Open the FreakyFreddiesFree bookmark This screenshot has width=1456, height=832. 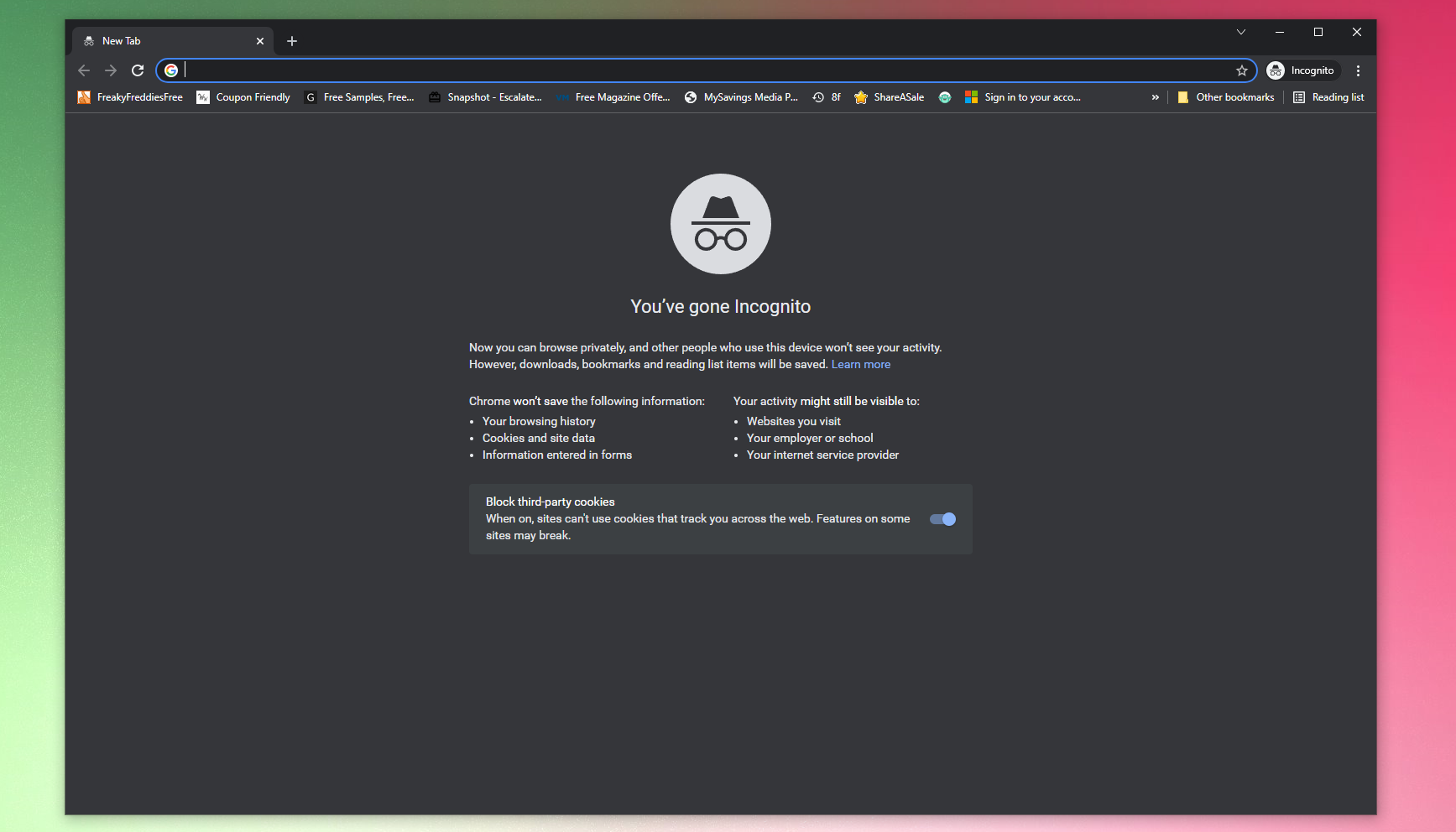point(130,97)
